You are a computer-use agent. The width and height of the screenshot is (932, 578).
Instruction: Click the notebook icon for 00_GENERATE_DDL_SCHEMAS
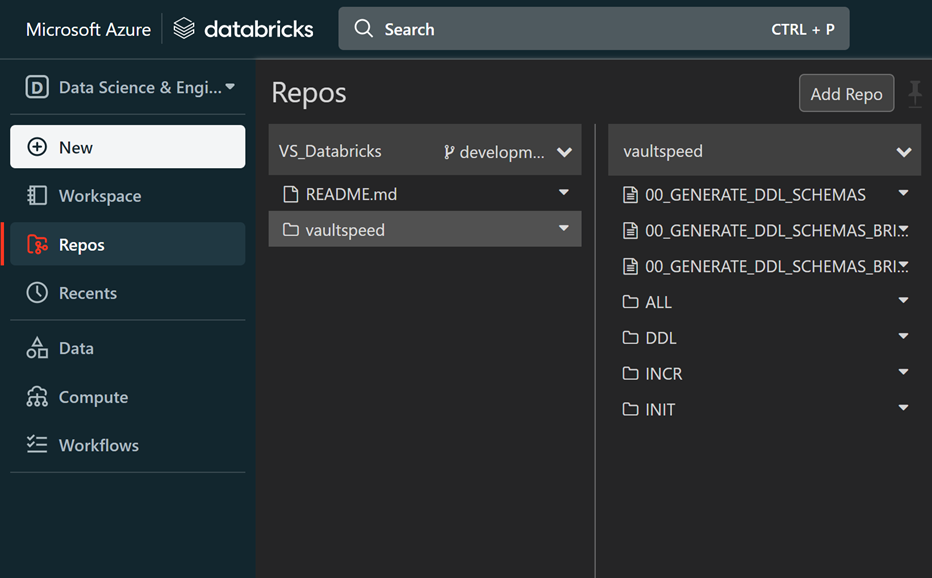[x=630, y=195]
